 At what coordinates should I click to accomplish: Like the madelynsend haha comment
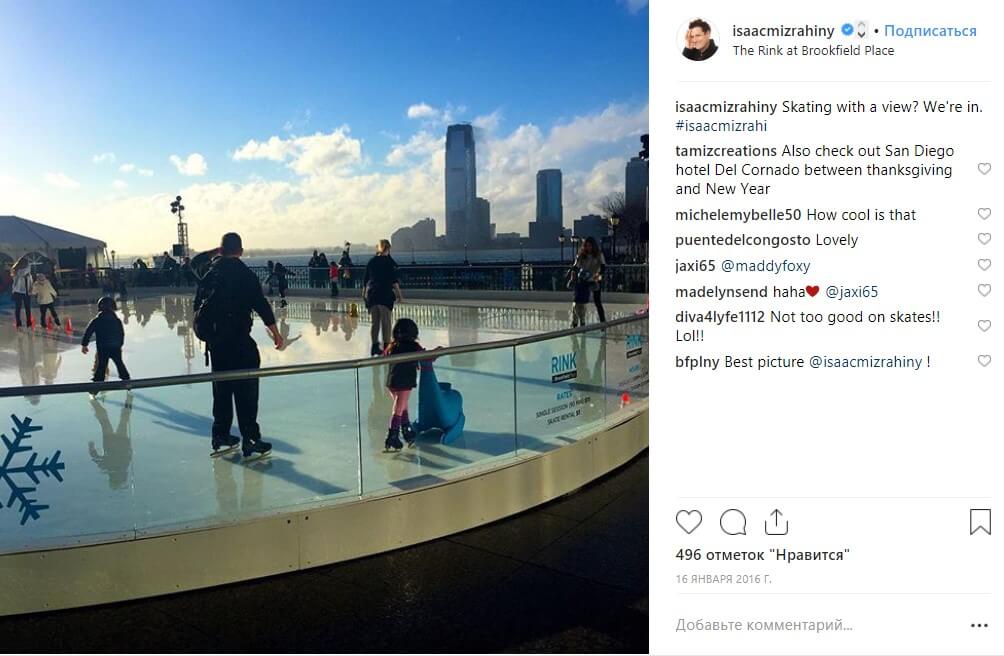click(984, 291)
